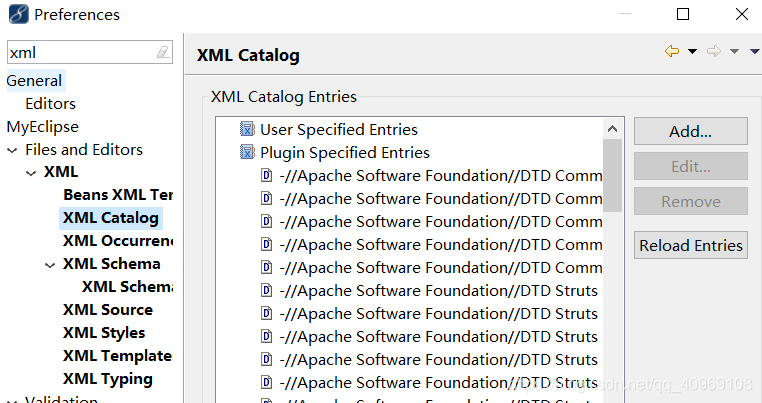The height and width of the screenshot is (403, 762).
Task: Open the back history dropdown arrow
Action: (x=693, y=51)
